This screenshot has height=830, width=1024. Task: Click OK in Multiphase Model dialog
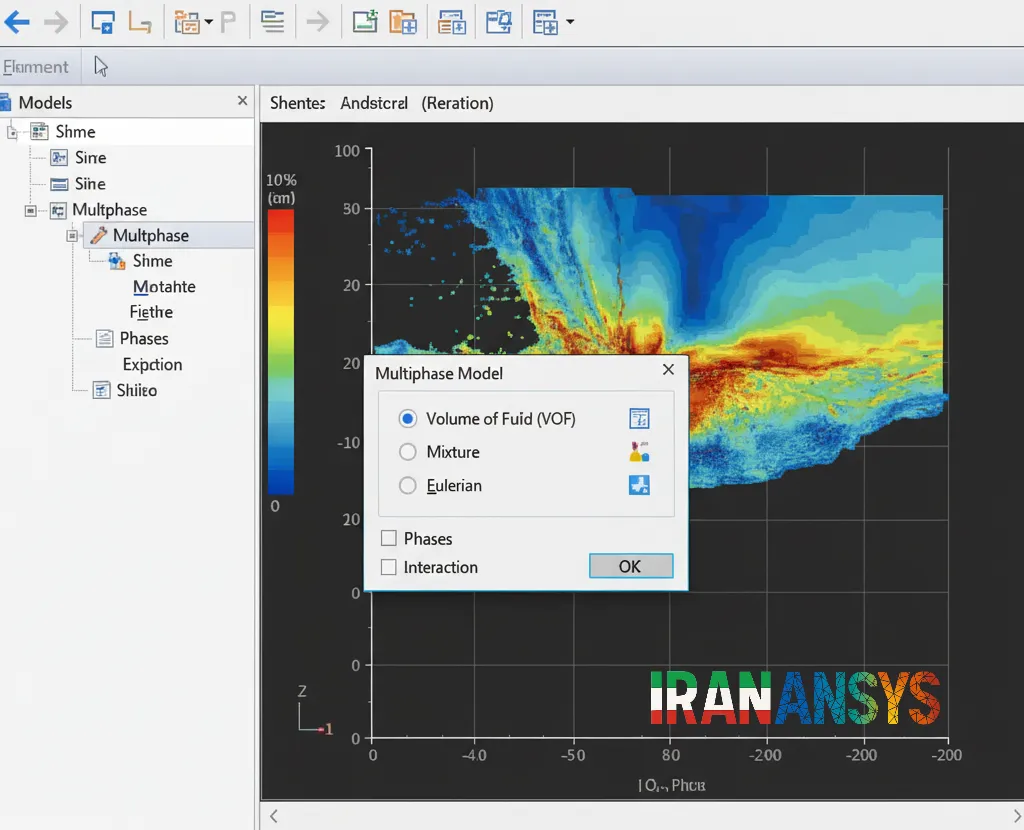tap(631, 566)
